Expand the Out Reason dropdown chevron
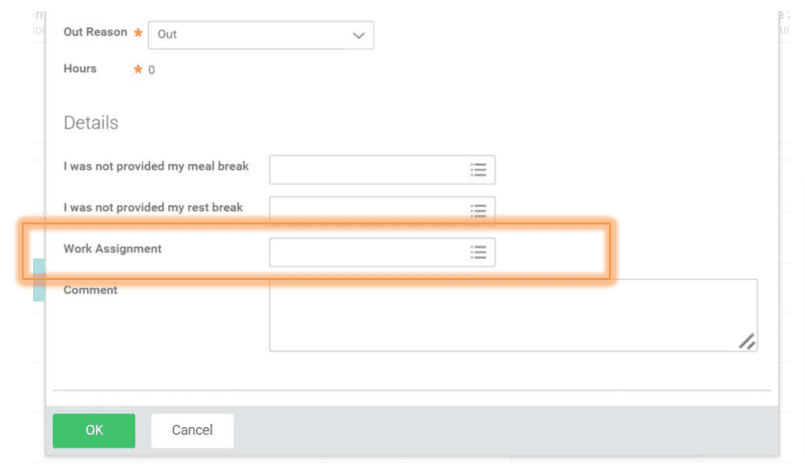The width and height of the screenshot is (805, 476). pos(358,35)
